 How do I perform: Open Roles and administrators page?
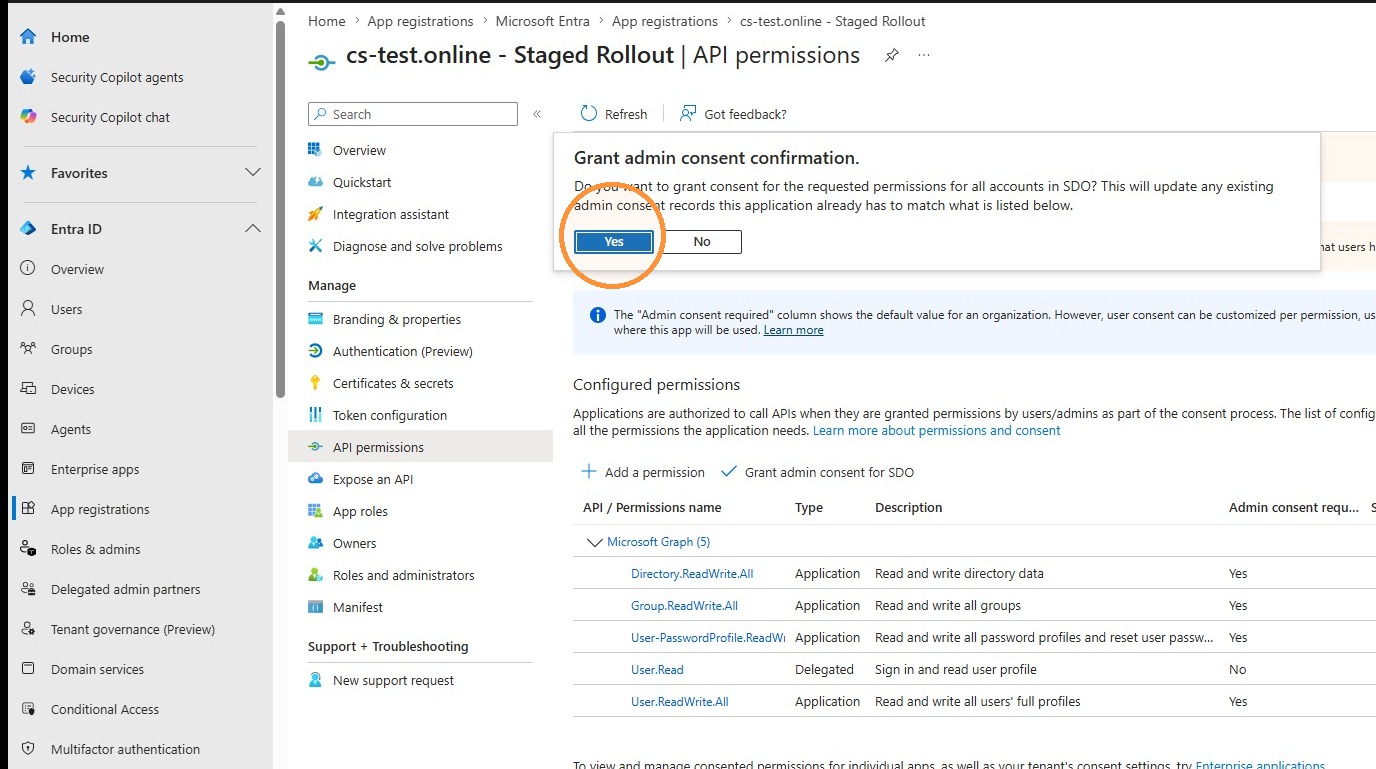404,575
